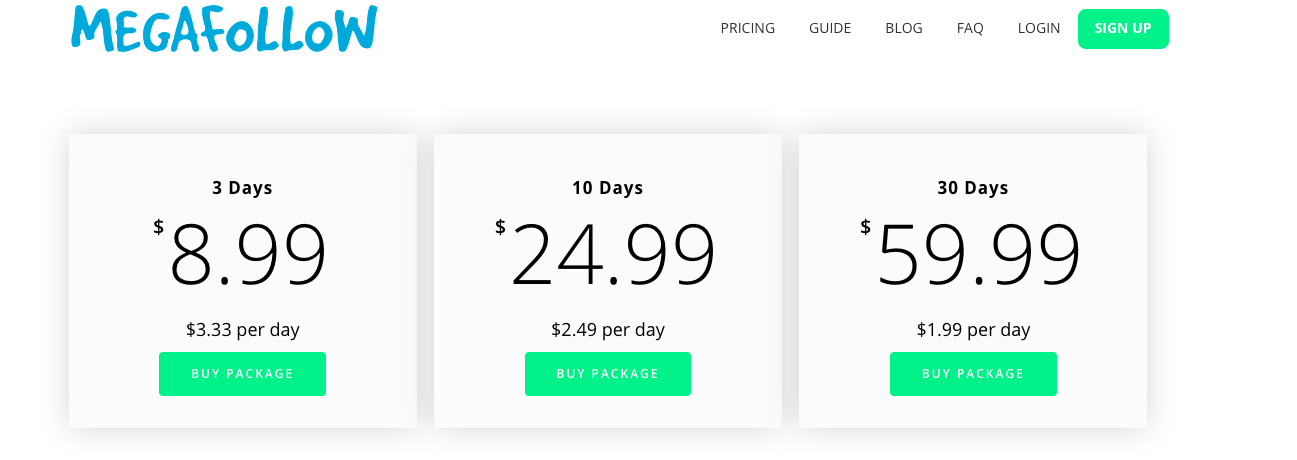
Task: Select the "$1.99 per day" text
Action: click(x=973, y=330)
